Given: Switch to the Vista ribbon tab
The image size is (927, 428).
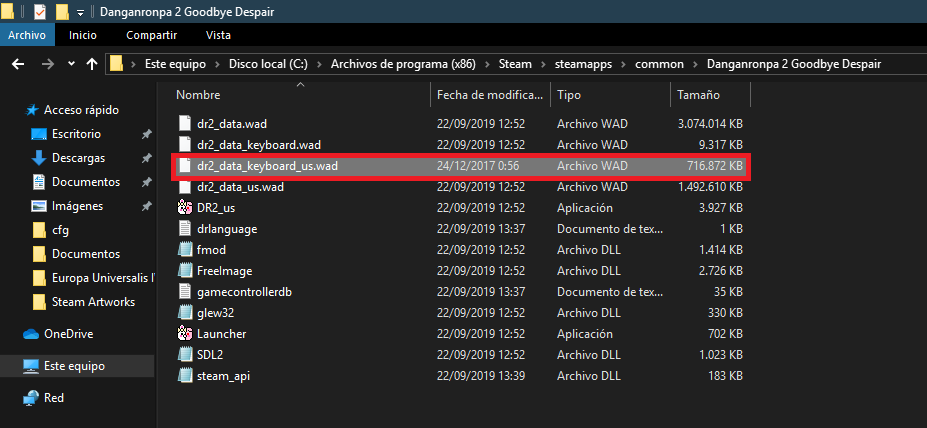Looking at the screenshot, I should pyautogui.click(x=218, y=35).
